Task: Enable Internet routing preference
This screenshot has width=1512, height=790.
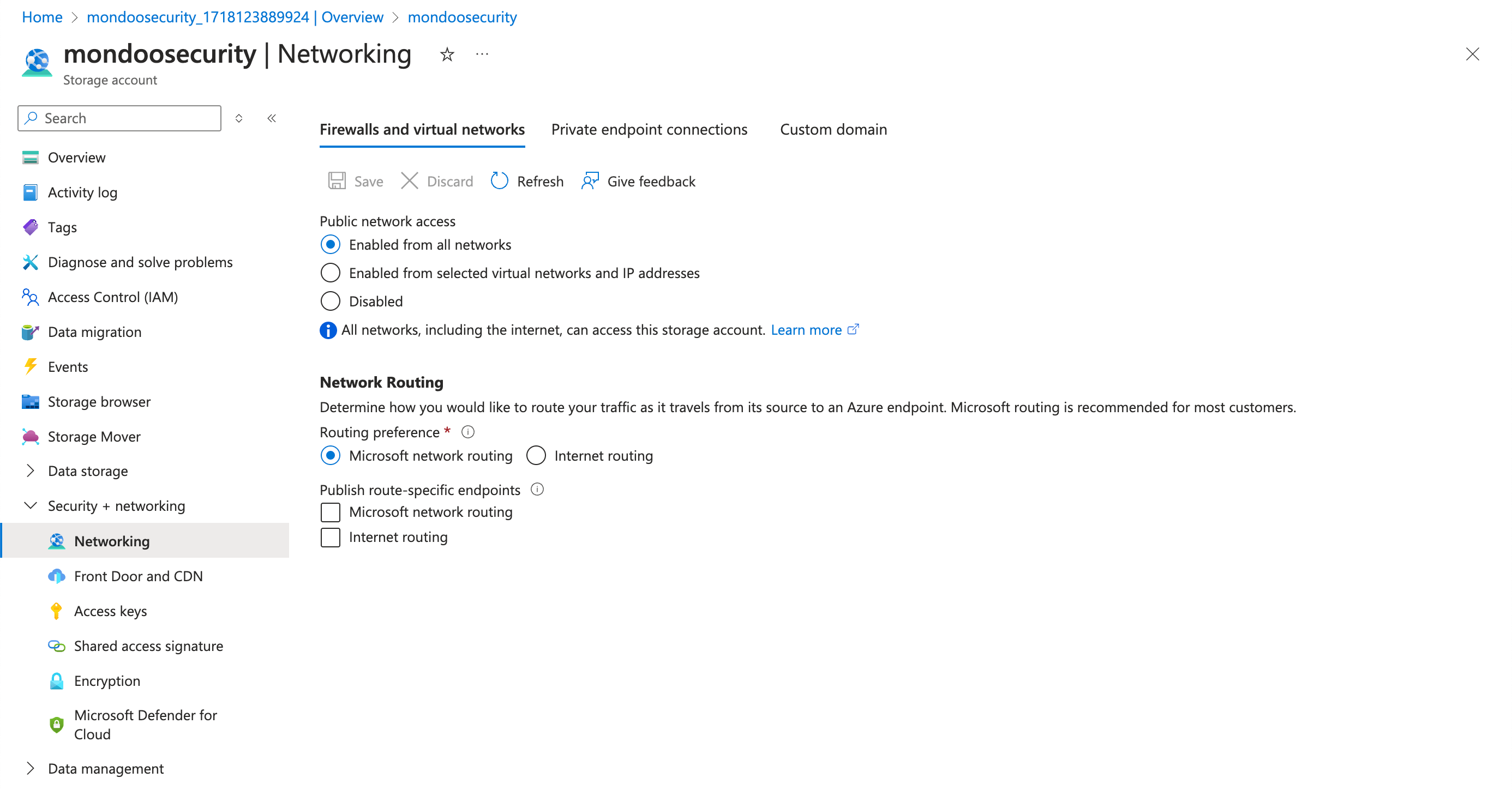Action: [536, 455]
